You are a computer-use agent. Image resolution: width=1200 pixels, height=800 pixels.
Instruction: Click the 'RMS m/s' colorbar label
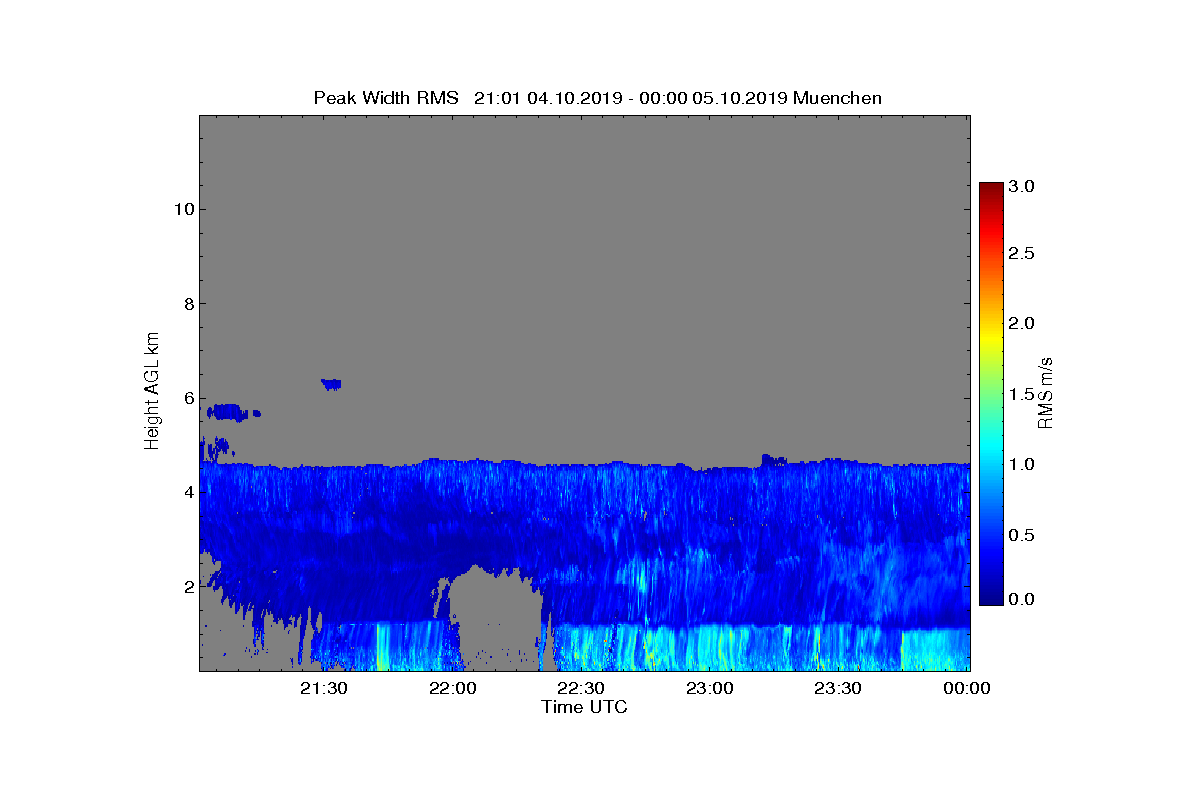click(1046, 393)
